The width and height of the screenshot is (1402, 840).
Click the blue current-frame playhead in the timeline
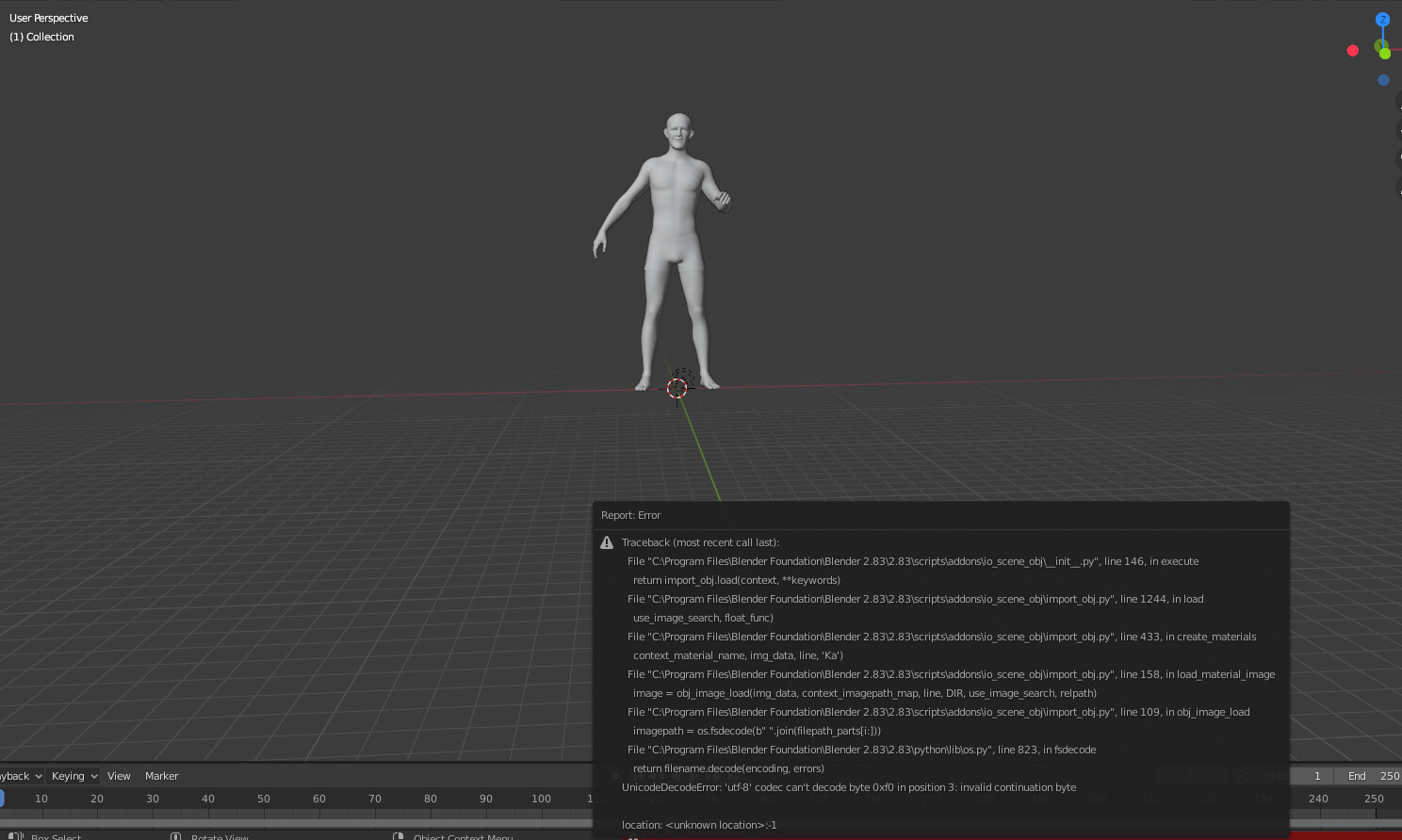pyautogui.click(x=2, y=799)
